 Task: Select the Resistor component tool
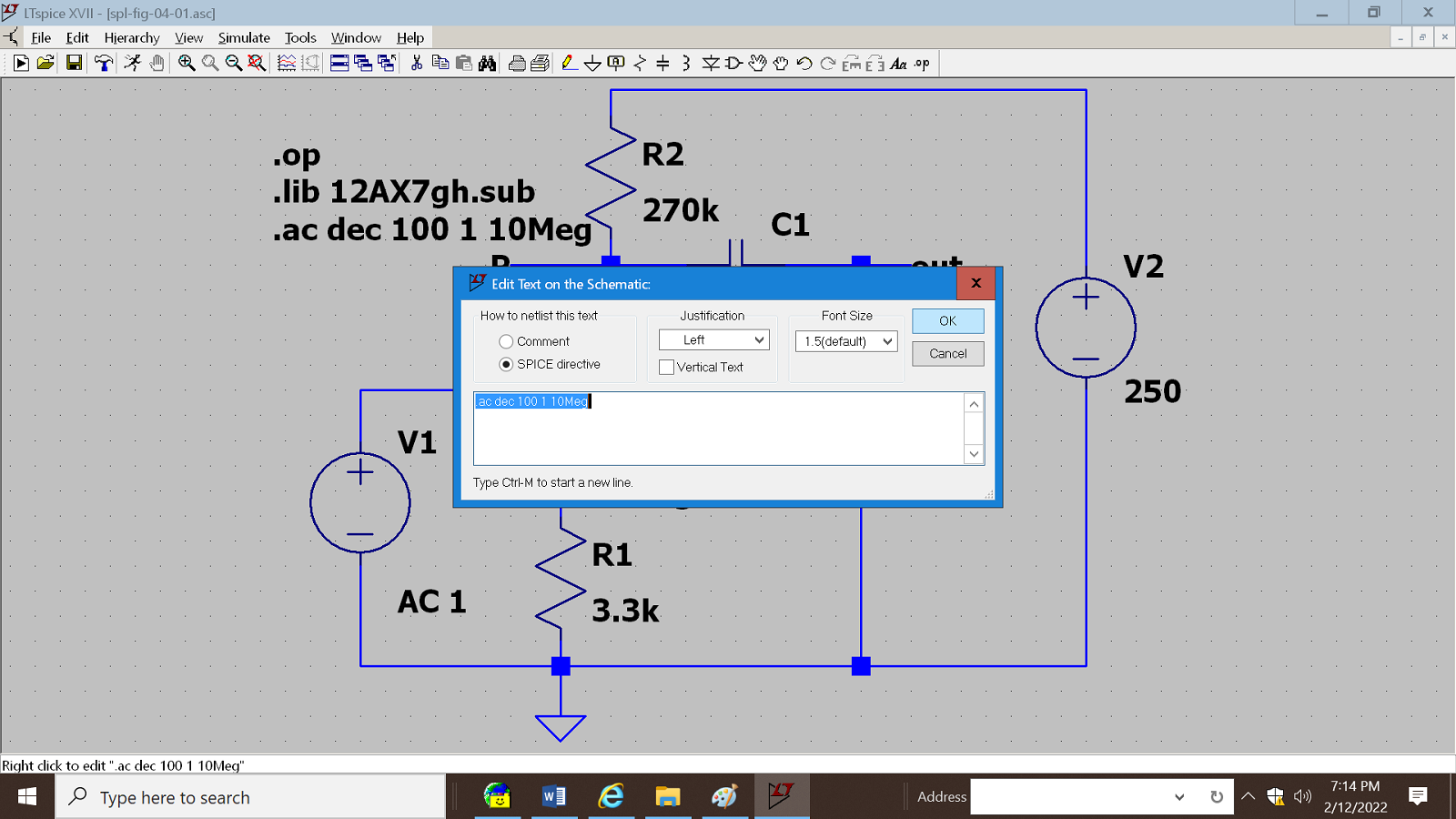coord(640,63)
